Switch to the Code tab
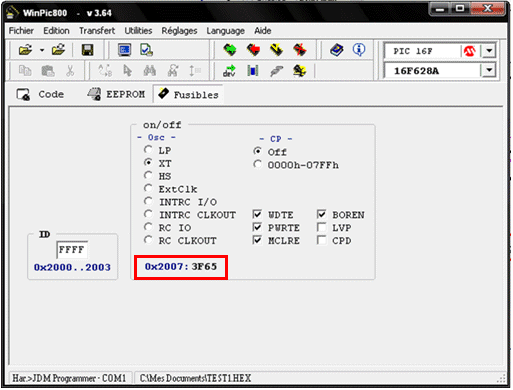The width and height of the screenshot is (513, 390). coord(40,94)
